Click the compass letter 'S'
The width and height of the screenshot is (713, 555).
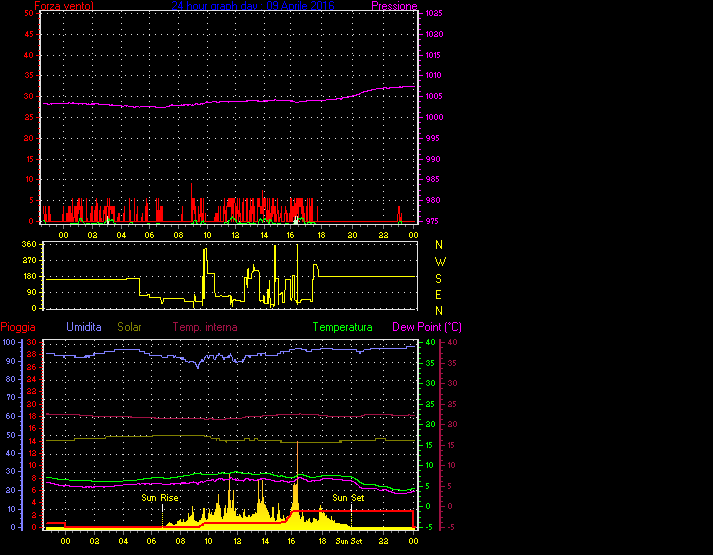coord(438,279)
